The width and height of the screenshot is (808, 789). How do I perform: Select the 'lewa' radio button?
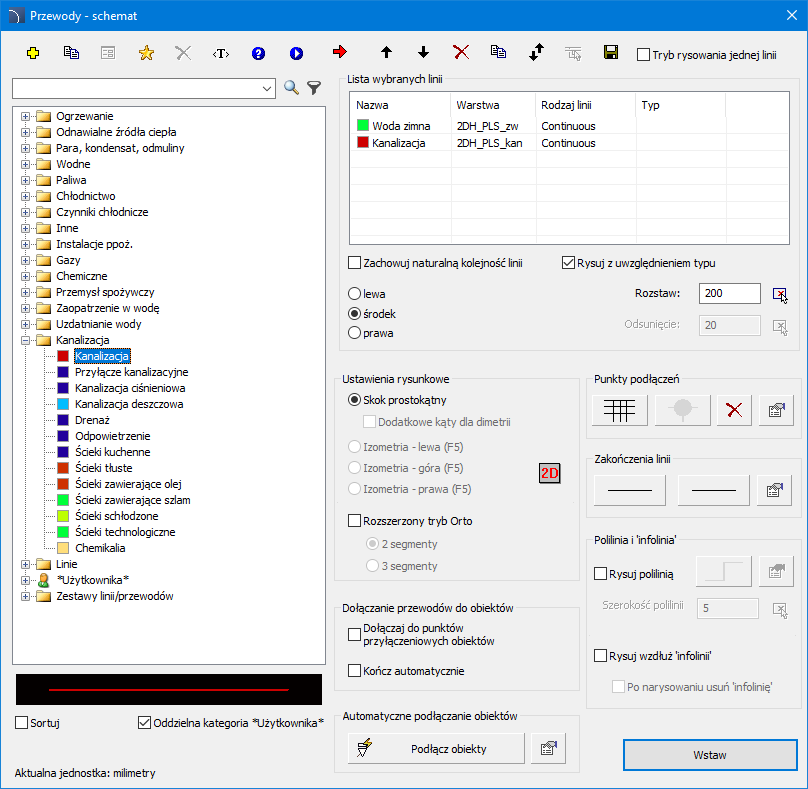354,294
